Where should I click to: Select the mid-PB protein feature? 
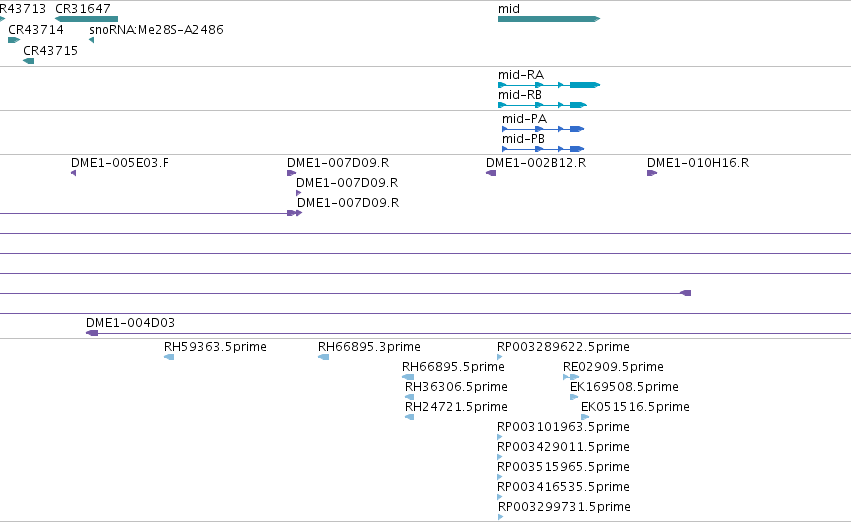tap(543, 149)
